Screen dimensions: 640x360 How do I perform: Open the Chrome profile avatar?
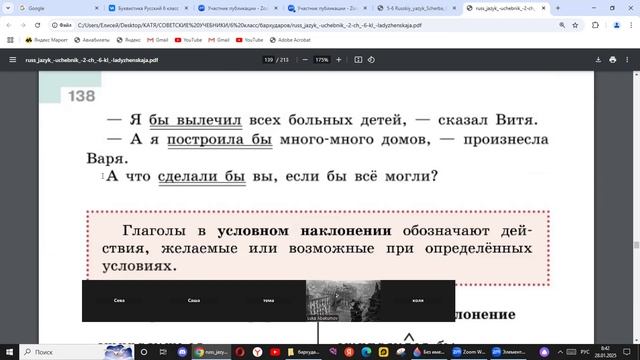pyautogui.click(x=616, y=25)
